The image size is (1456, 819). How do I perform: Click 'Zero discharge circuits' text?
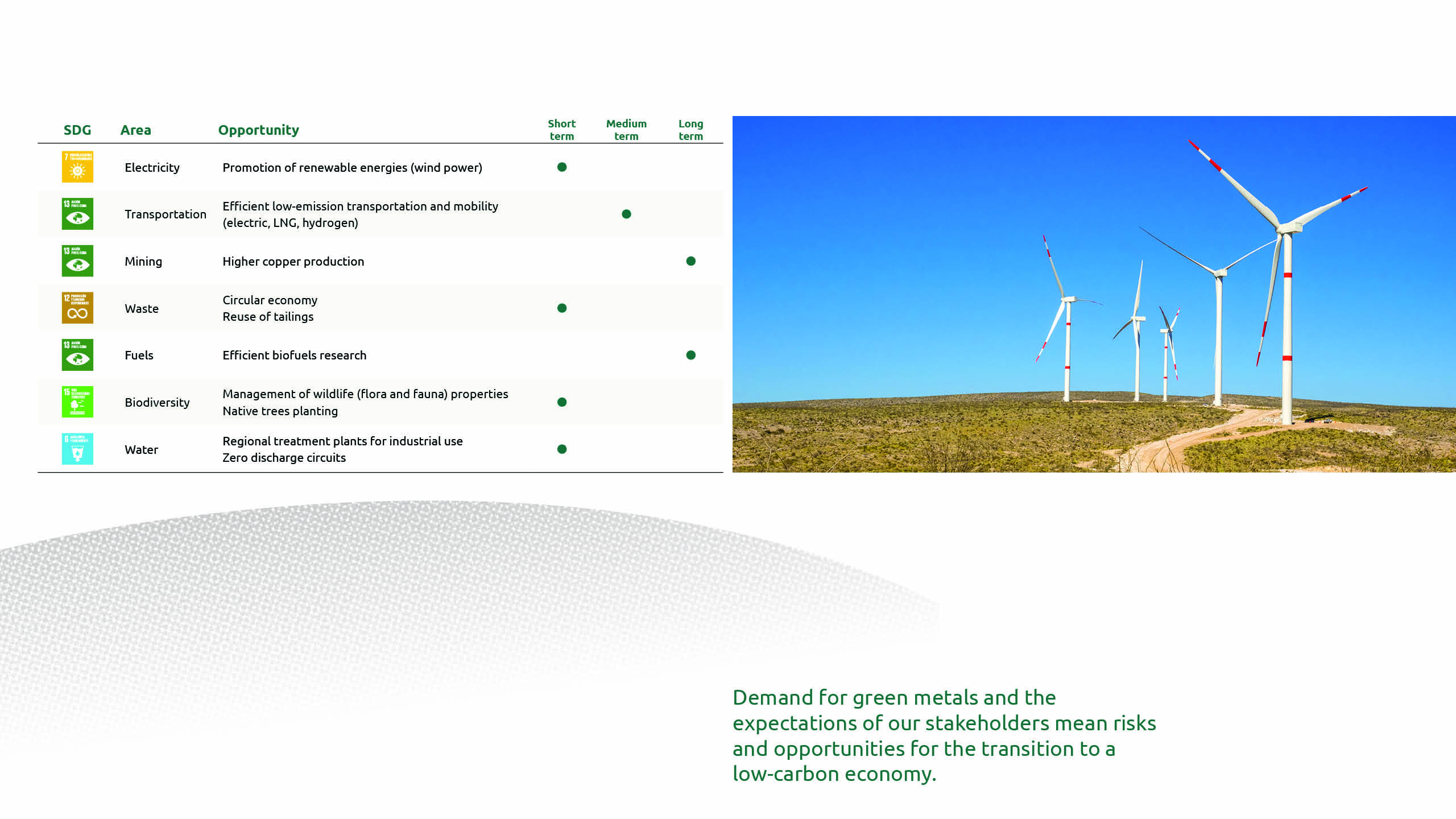284,458
